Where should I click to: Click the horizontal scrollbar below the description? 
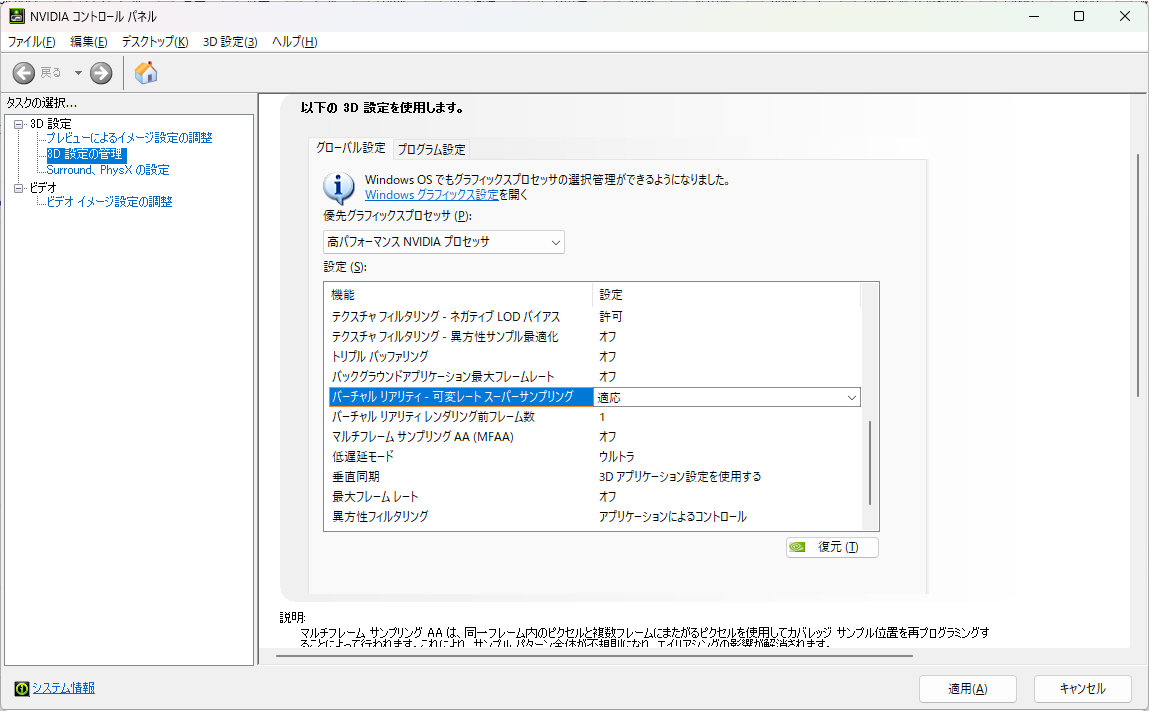click(x=594, y=656)
